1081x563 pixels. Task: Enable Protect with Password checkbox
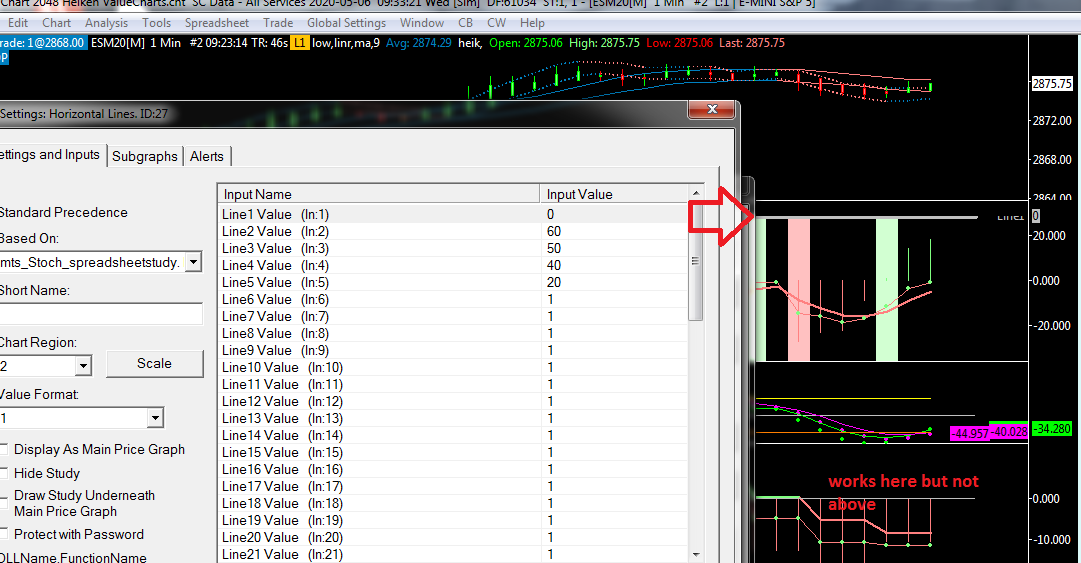4,534
